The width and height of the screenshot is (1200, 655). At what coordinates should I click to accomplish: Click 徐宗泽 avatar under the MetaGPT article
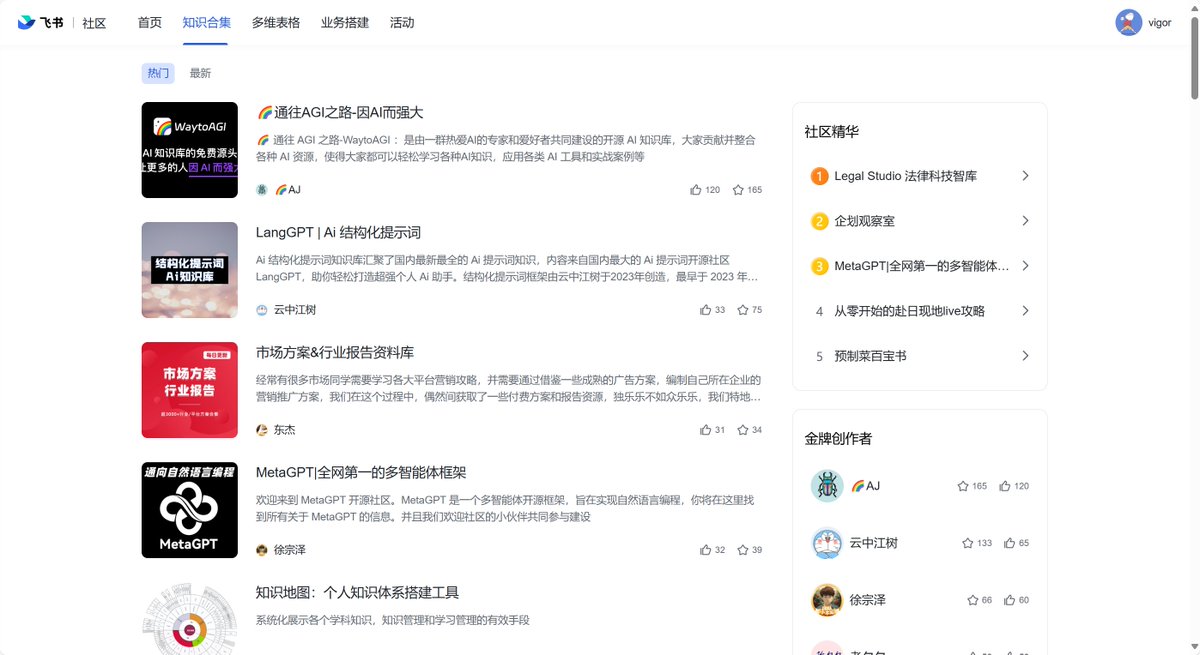click(262, 550)
